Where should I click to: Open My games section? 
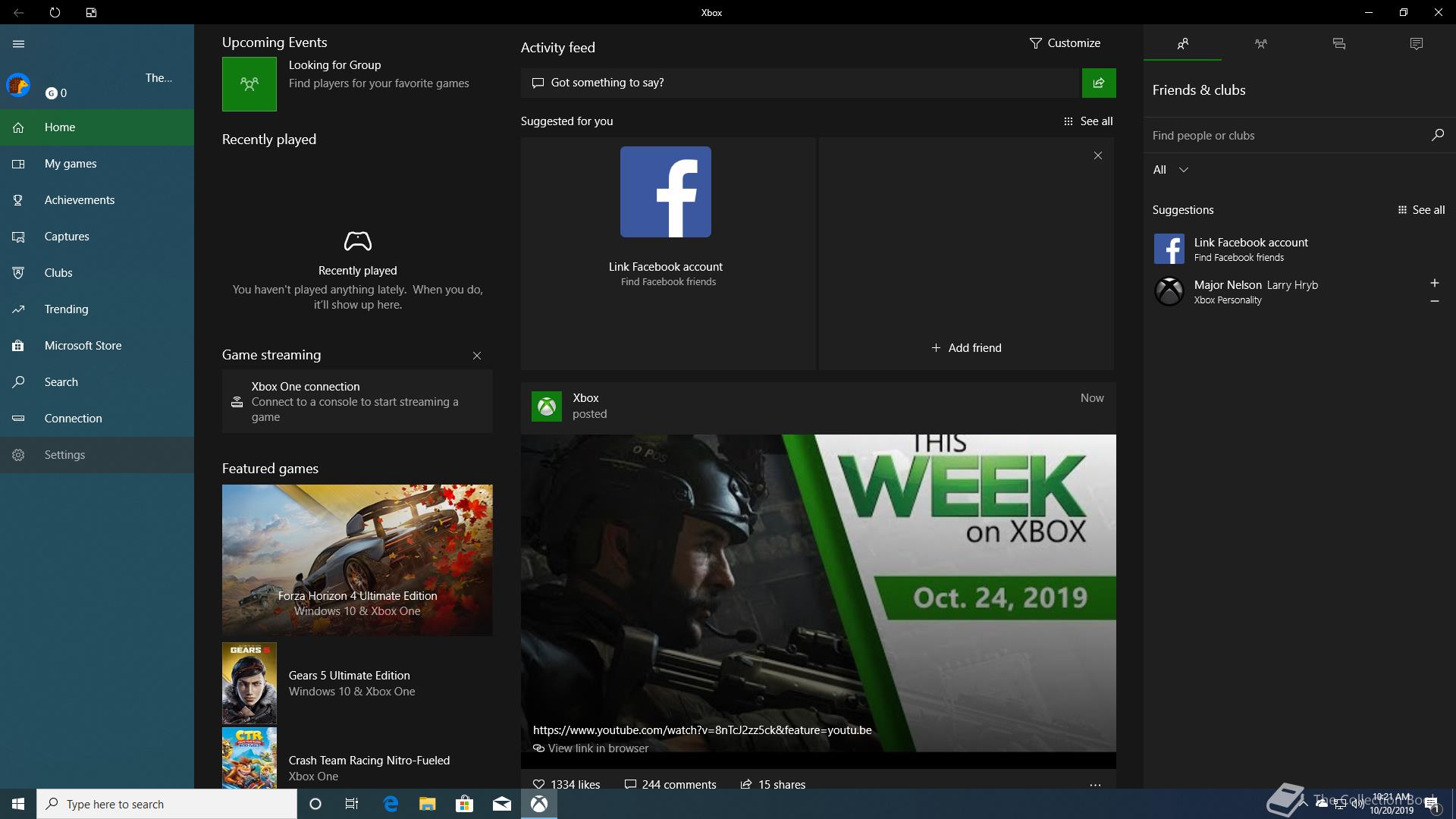(x=97, y=164)
